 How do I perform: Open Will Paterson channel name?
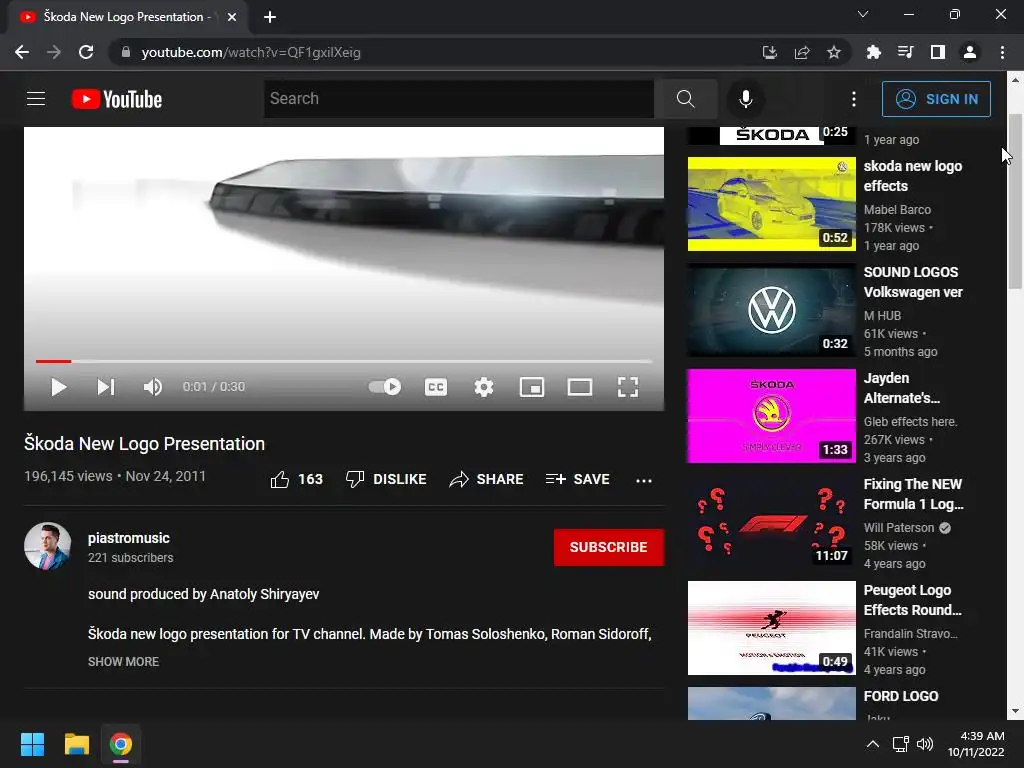pyautogui.click(x=899, y=528)
